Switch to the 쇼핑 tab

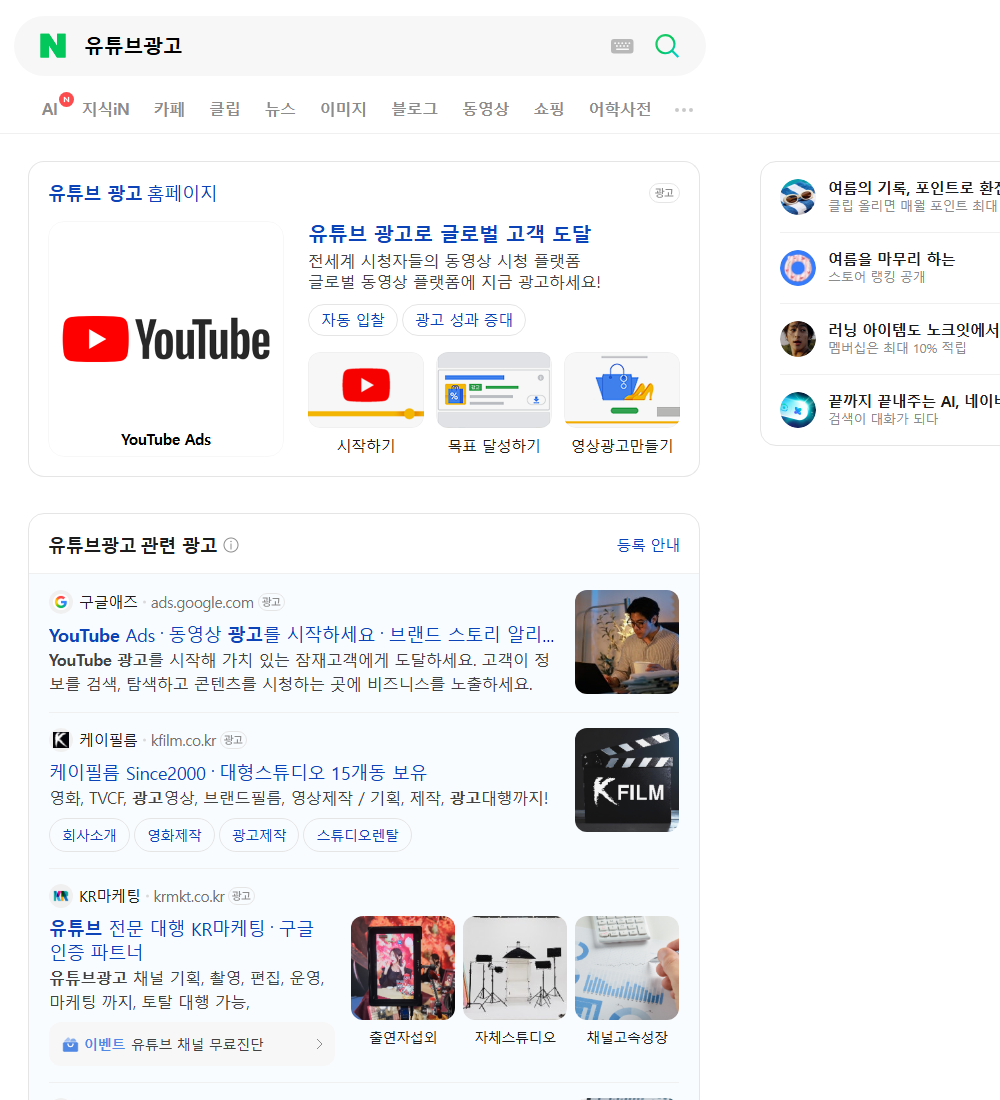click(x=549, y=109)
